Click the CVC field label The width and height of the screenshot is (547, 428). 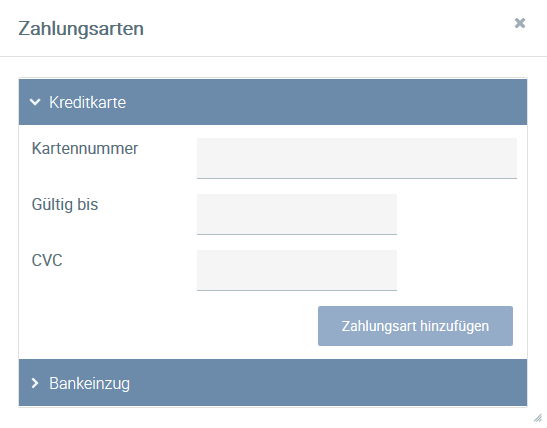pyautogui.click(x=47, y=260)
